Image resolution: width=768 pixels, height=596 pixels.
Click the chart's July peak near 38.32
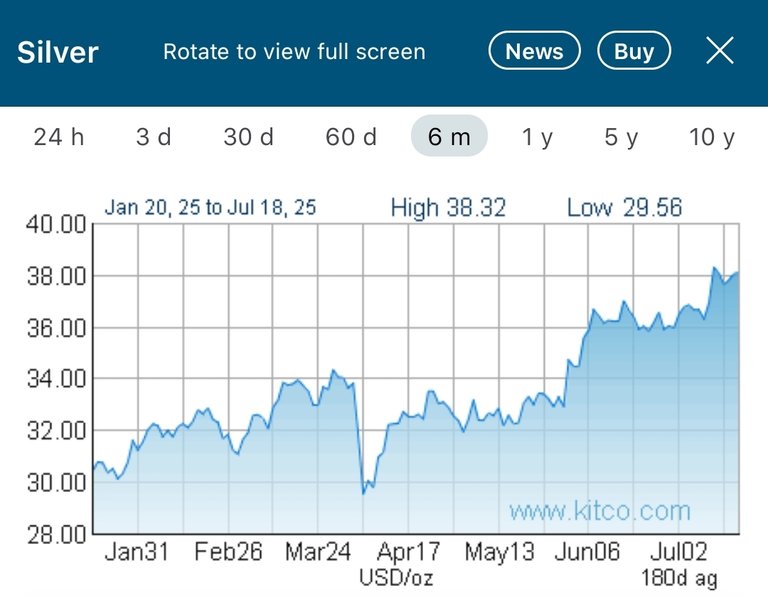coord(714,268)
